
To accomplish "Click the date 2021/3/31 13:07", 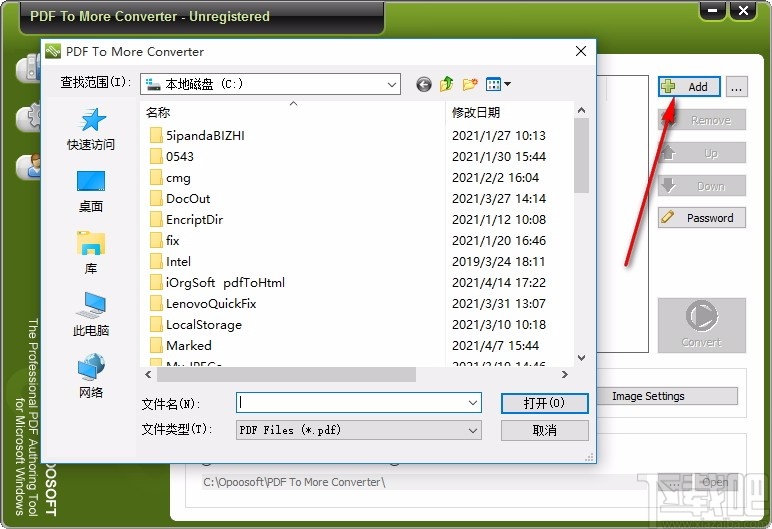I will (x=498, y=303).
